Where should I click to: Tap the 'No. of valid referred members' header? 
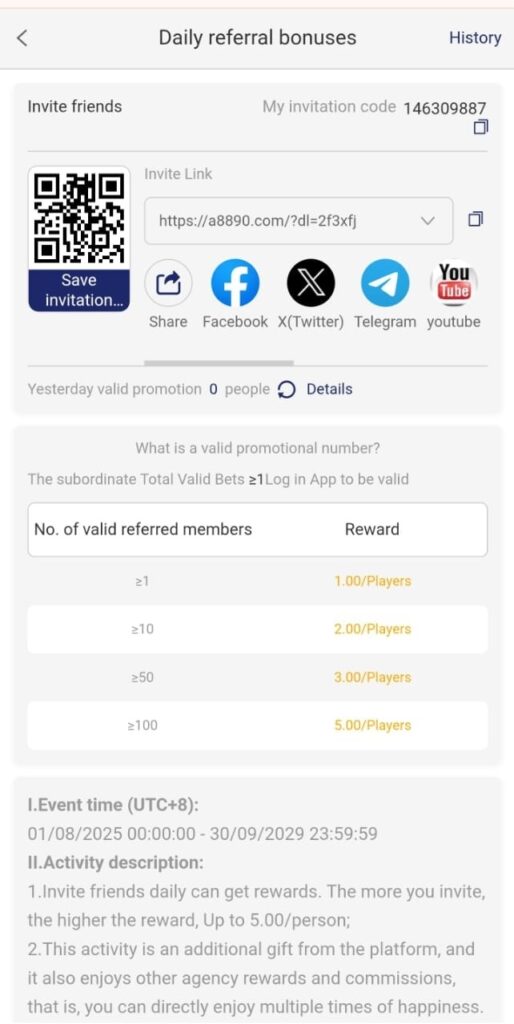pos(143,529)
